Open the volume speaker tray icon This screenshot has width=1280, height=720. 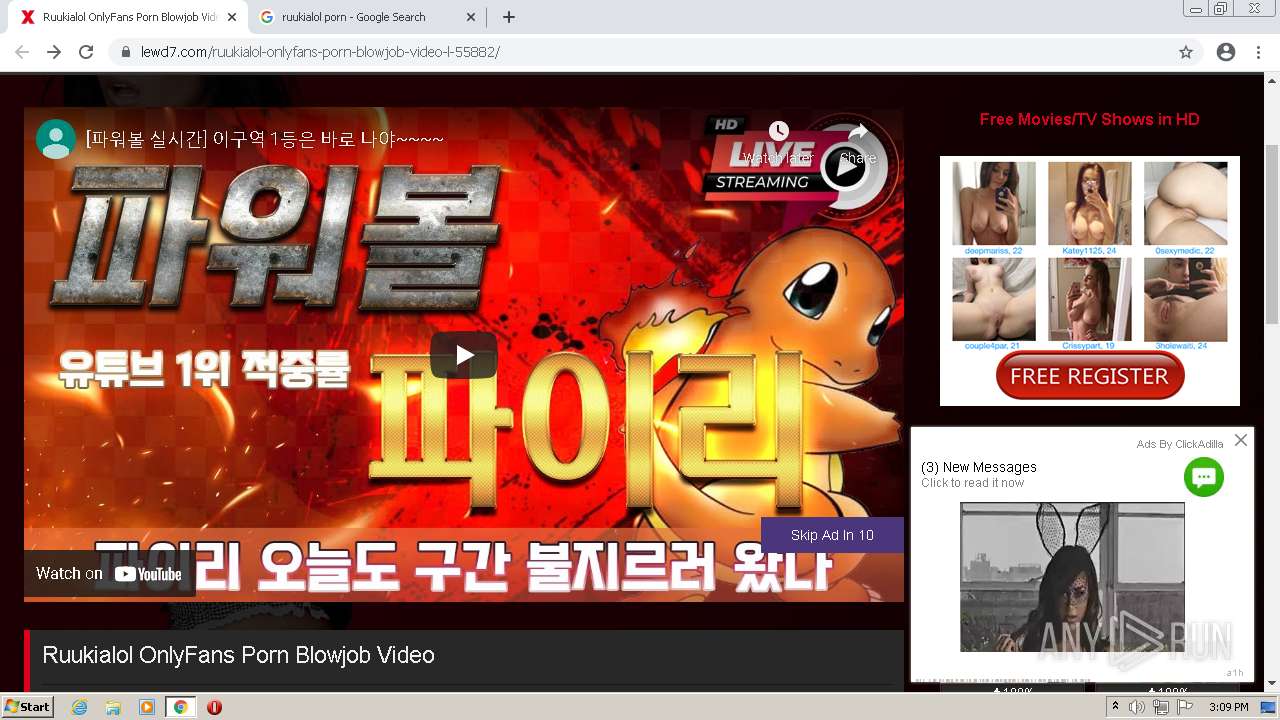[1137, 707]
